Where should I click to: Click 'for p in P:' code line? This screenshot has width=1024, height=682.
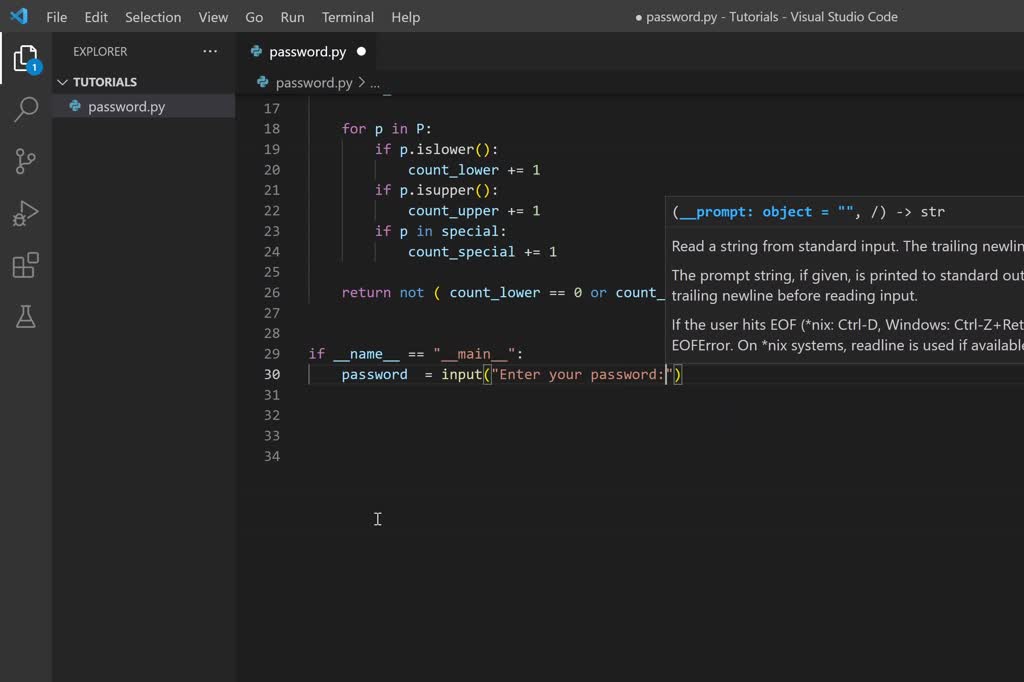tap(387, 129)
